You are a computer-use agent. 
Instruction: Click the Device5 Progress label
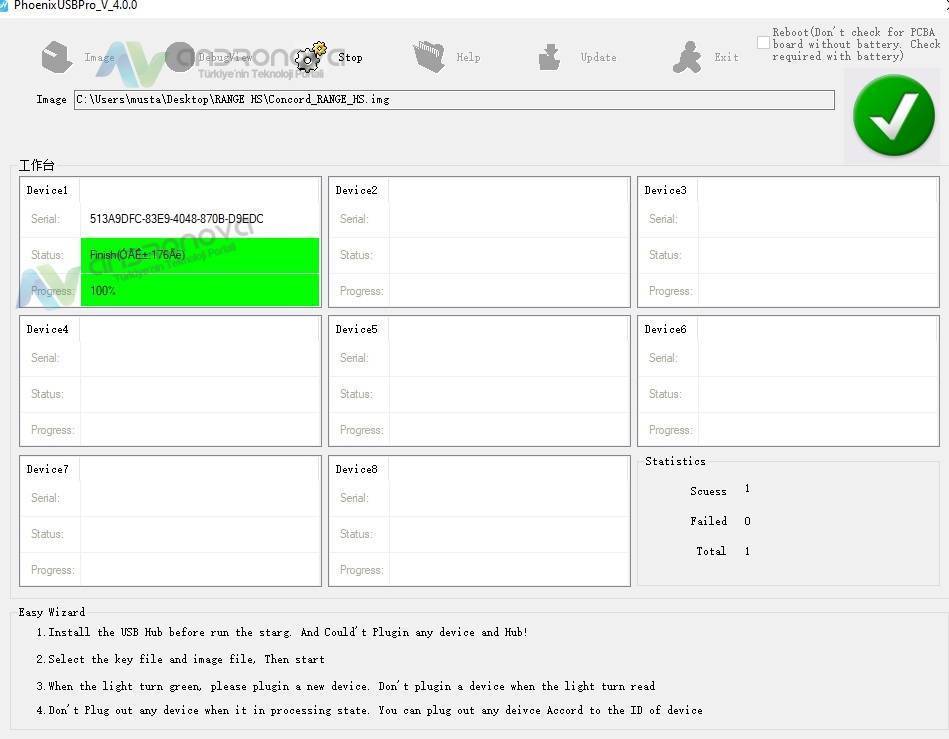pos(361,430)
